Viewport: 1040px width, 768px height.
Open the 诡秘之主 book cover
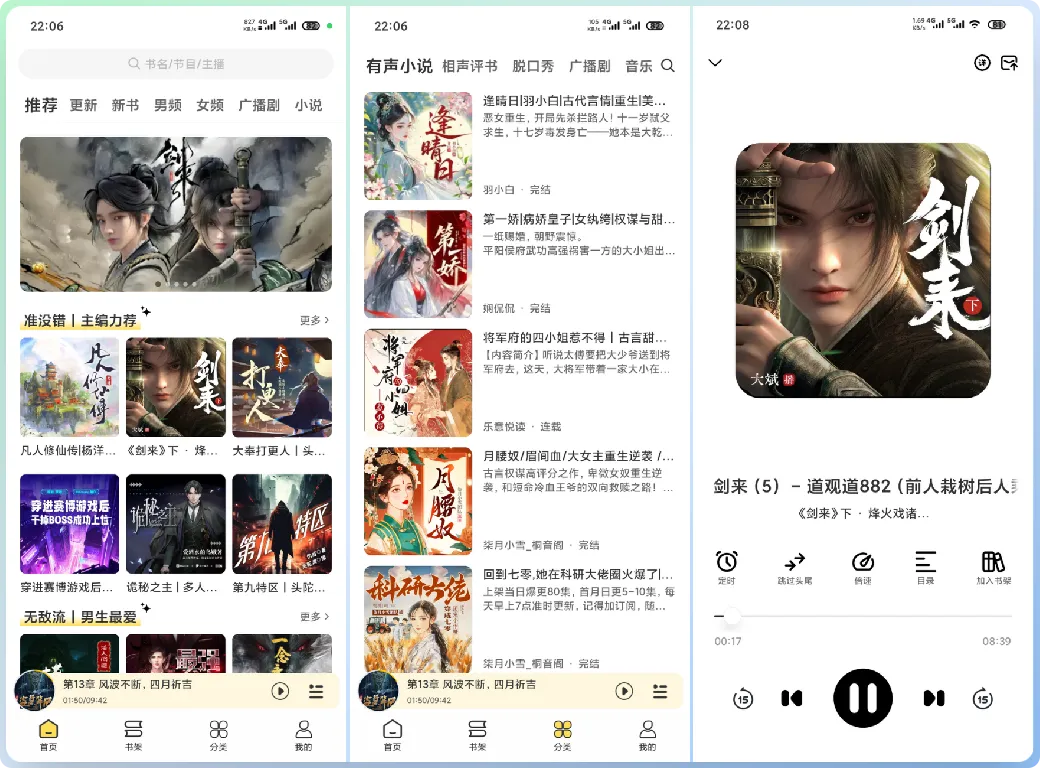(176, 524)
